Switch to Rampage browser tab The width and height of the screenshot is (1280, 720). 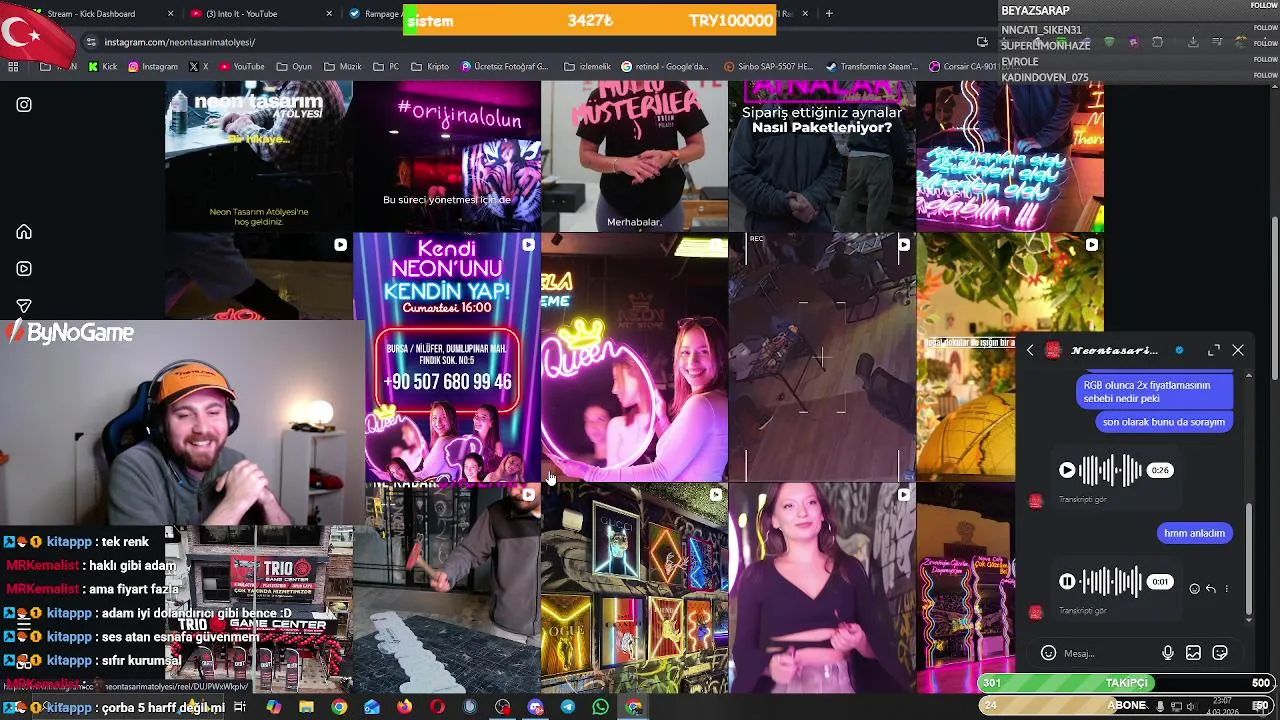coord(375,14)
